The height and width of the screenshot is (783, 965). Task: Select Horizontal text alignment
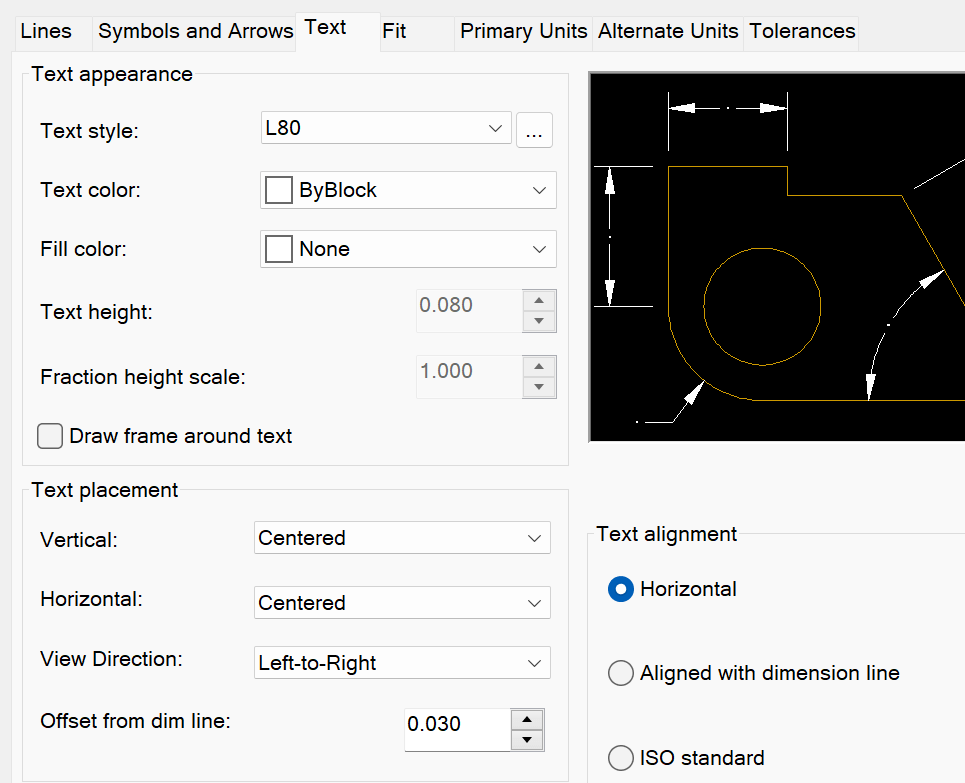(620, 589)
